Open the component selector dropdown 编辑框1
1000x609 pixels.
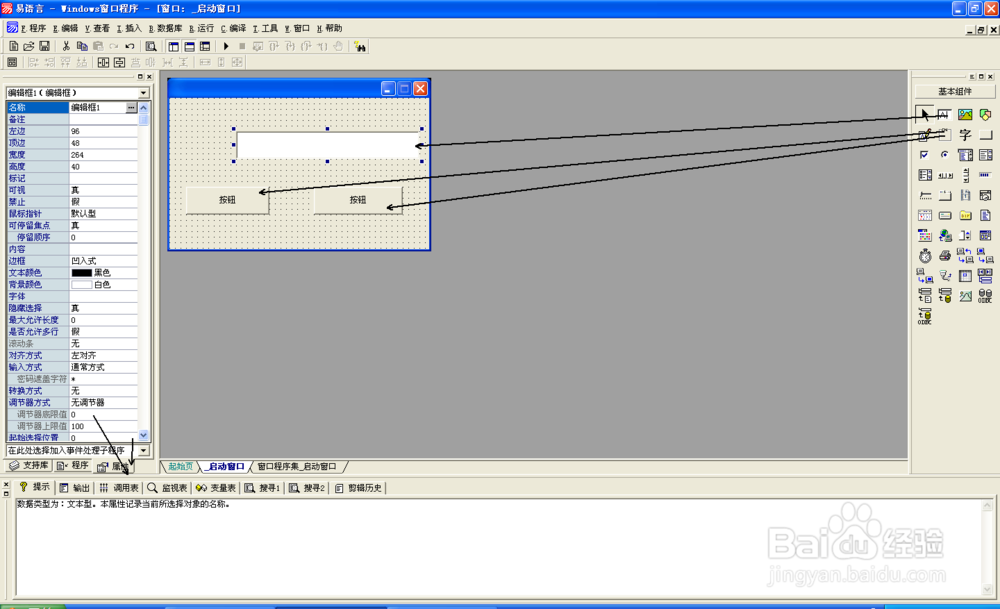pos(143,93)
